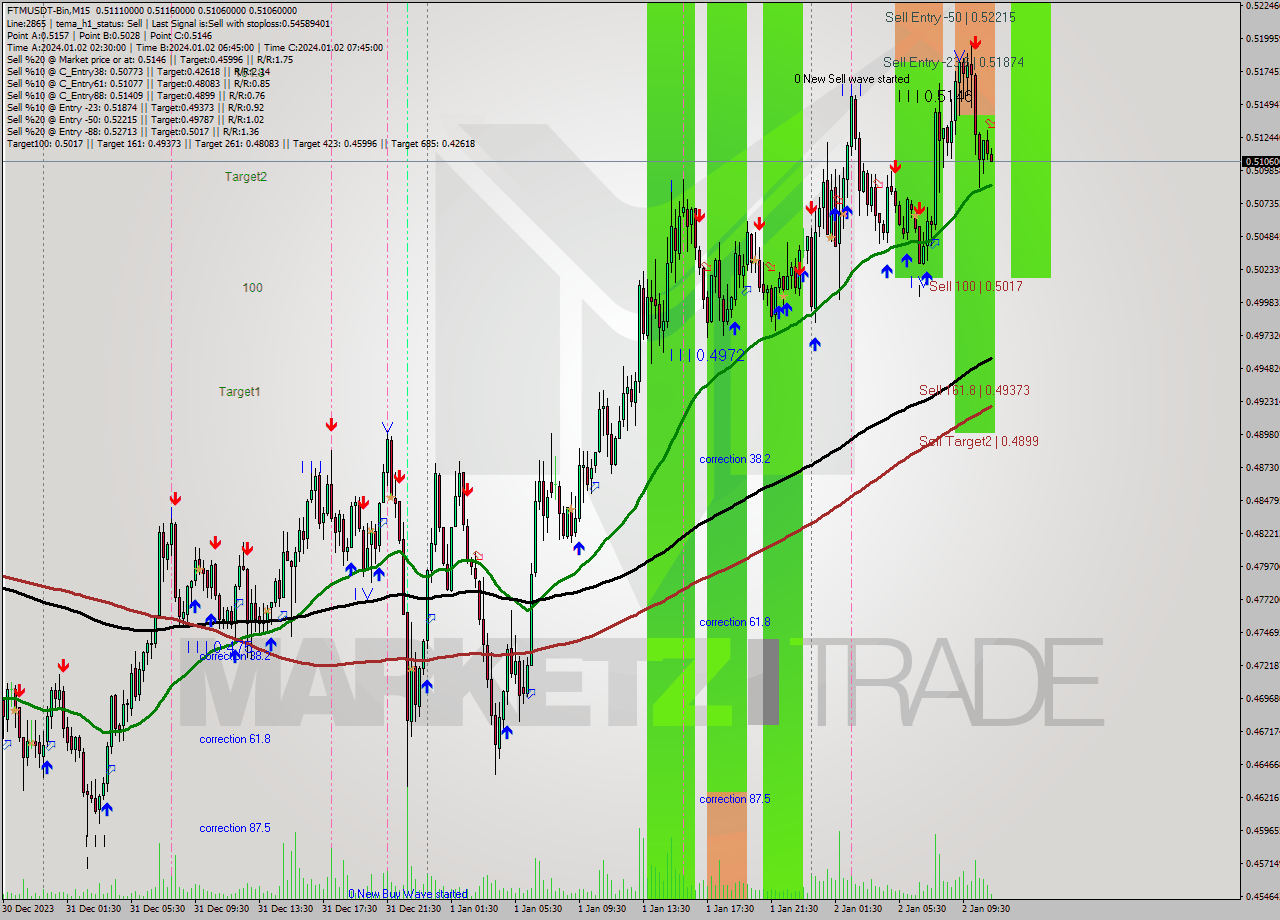1280x920 pixels.
Task: Click the 'Target100: 0.5017' targets summary line
Action: tap(240, 143)
